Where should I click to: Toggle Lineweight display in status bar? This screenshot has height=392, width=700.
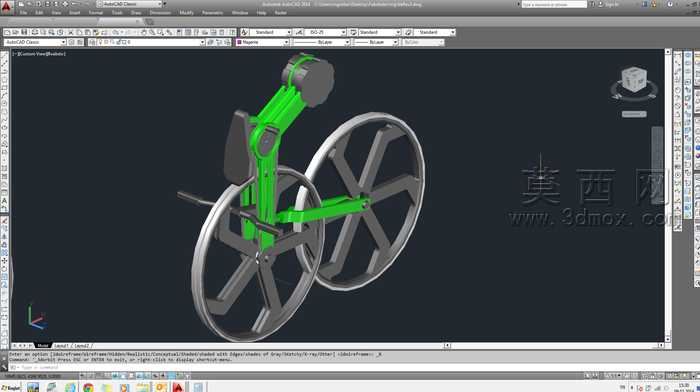163,376
